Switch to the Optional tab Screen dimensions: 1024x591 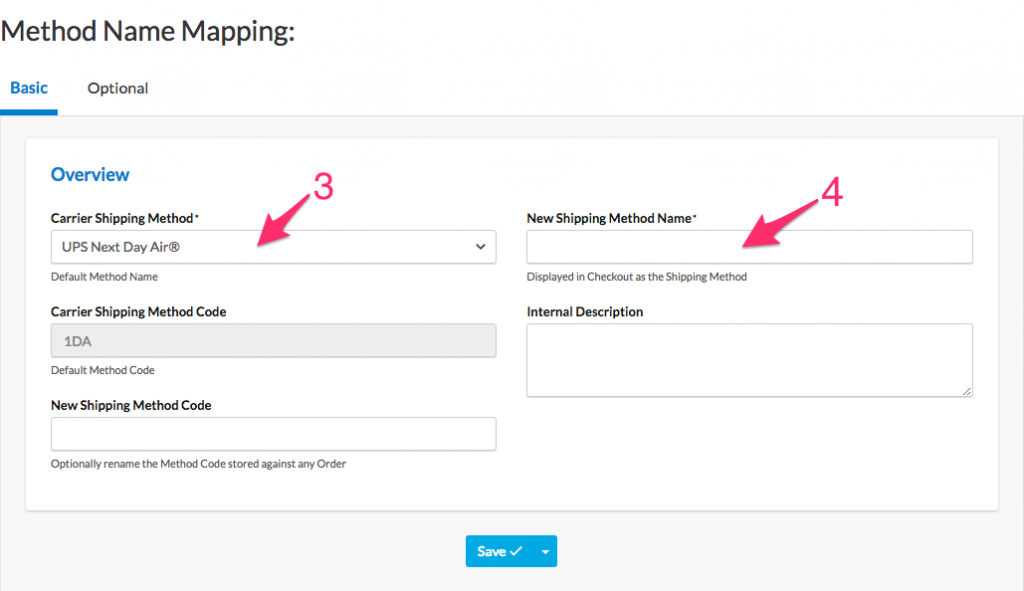(x=117, y=88)
